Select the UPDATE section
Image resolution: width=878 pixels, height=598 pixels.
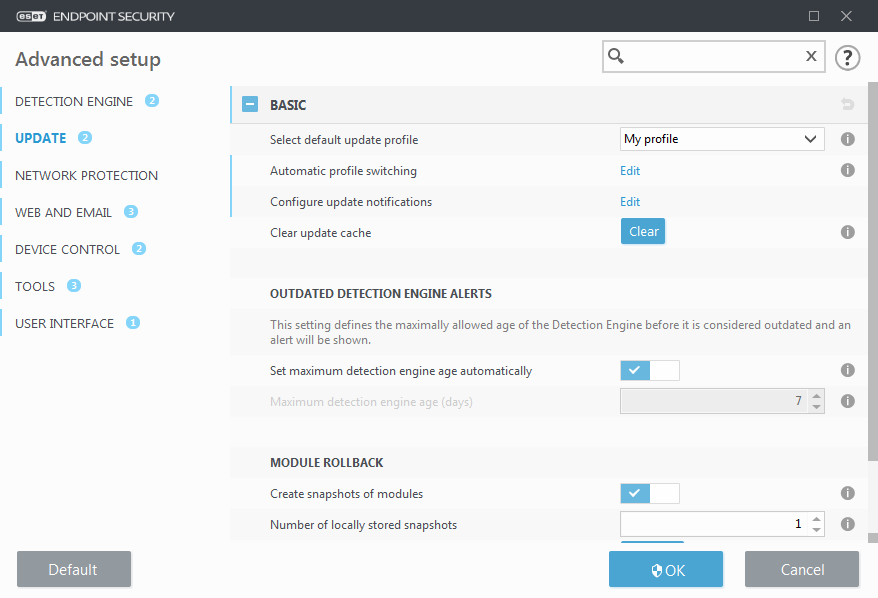tap(40, 138)
